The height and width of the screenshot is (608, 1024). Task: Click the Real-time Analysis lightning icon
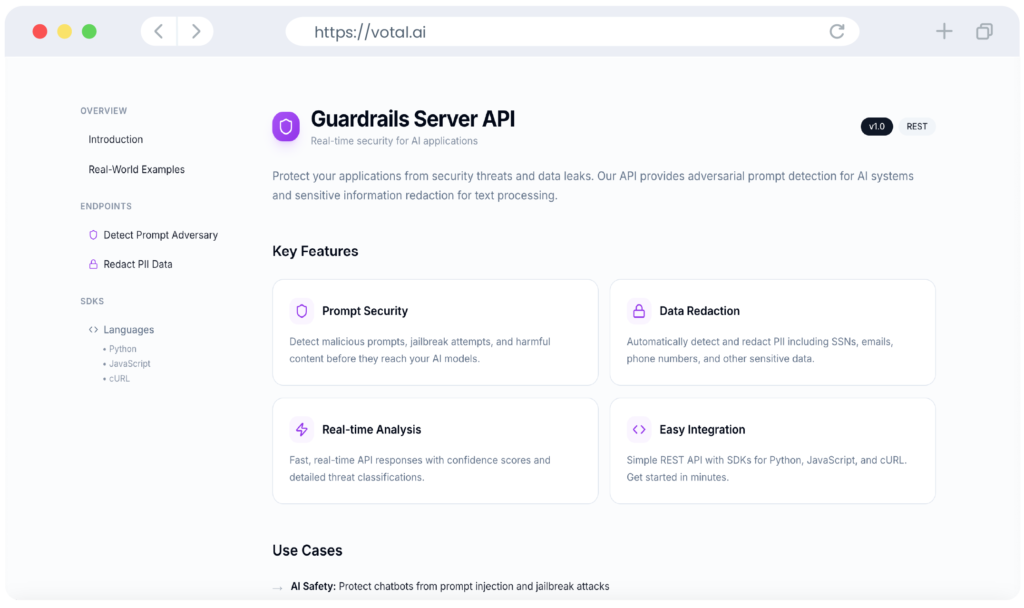click(299, 429)
